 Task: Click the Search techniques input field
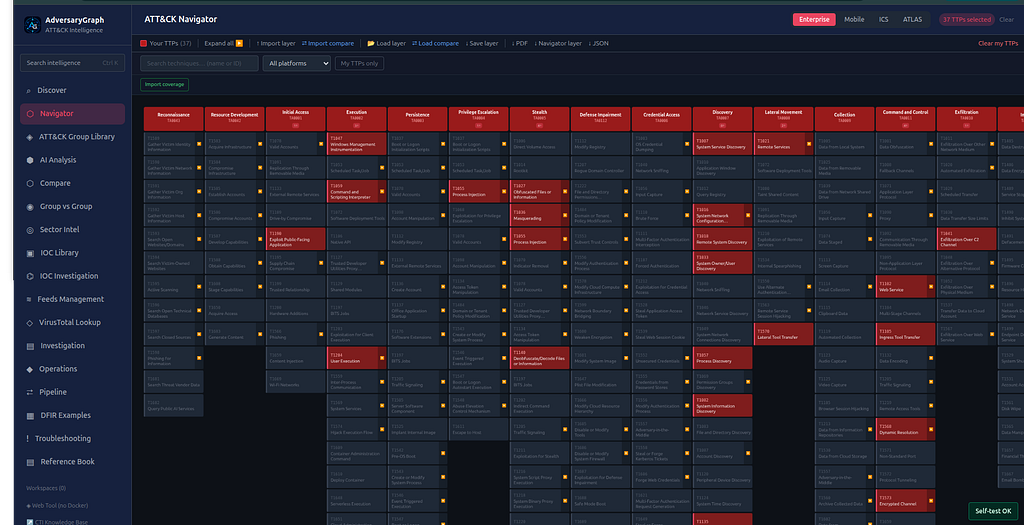coord(199,63)
